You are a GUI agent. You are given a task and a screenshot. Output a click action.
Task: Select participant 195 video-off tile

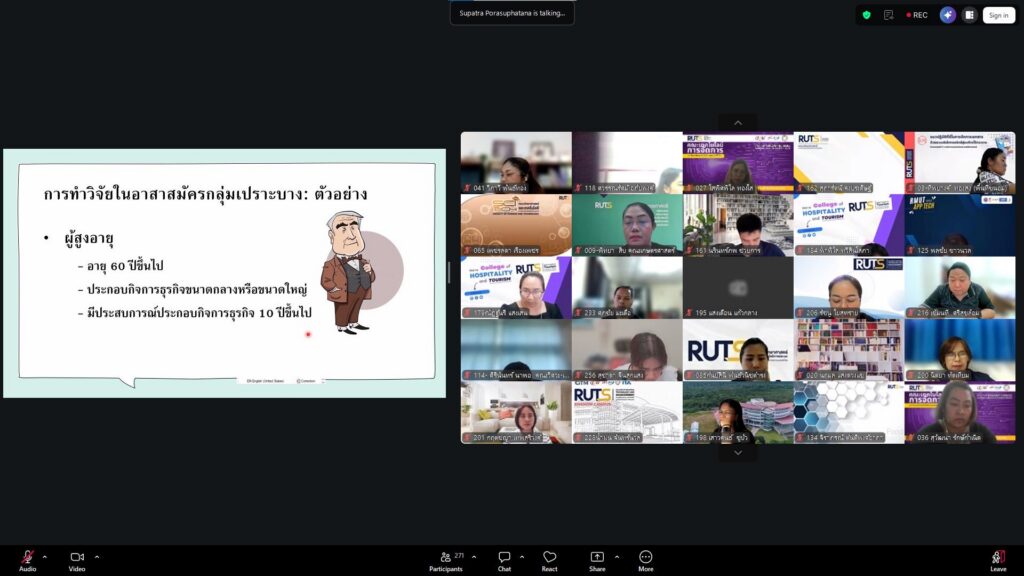coord(738,288)
